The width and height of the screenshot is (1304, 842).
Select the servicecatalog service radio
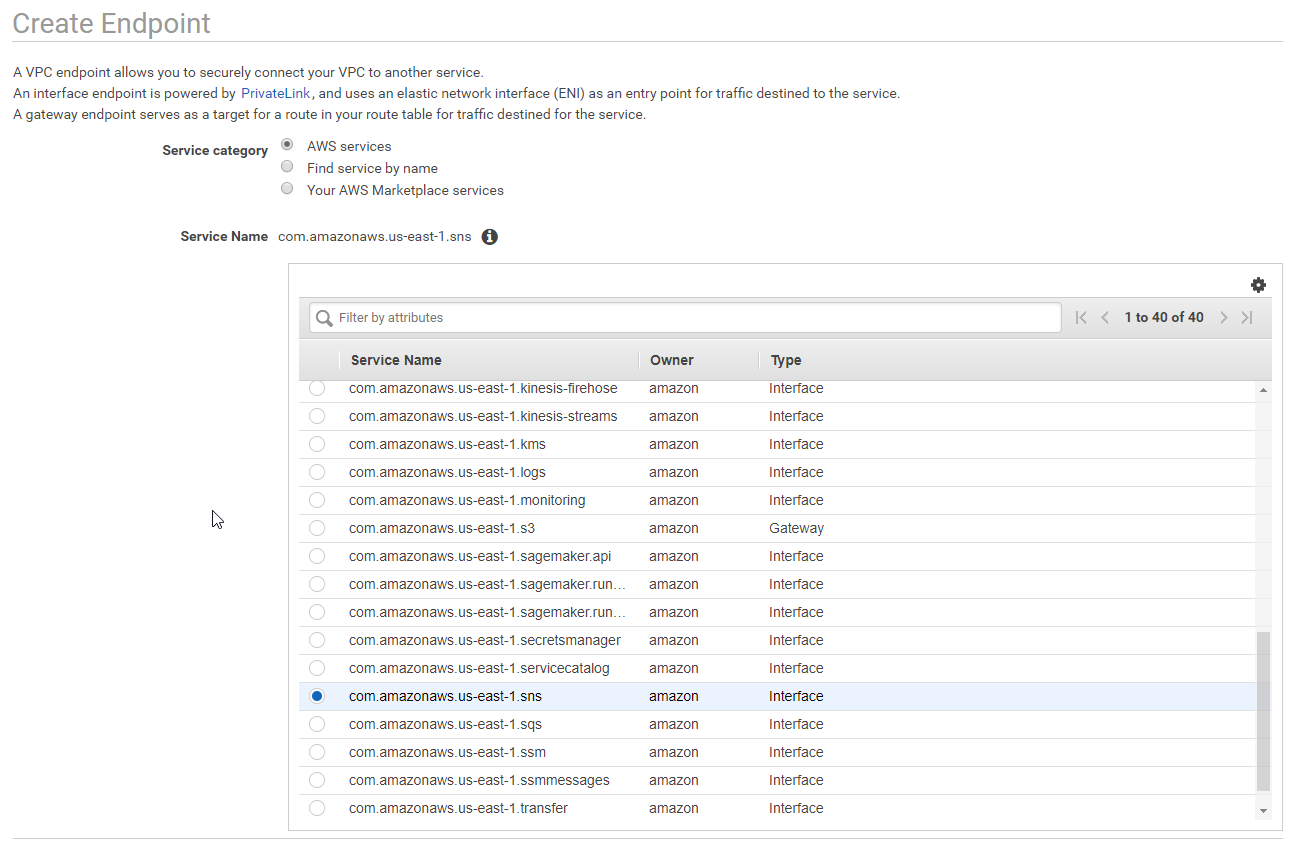(317, 668)
